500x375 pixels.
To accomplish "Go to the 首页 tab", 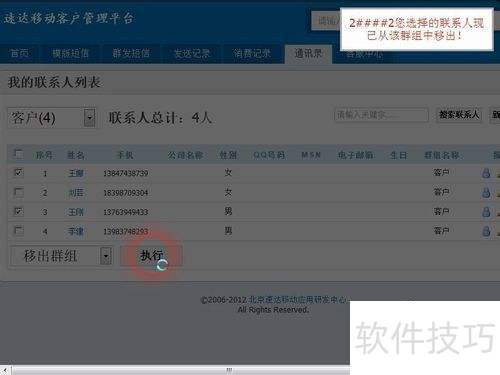I will click(x=20, y=53).
